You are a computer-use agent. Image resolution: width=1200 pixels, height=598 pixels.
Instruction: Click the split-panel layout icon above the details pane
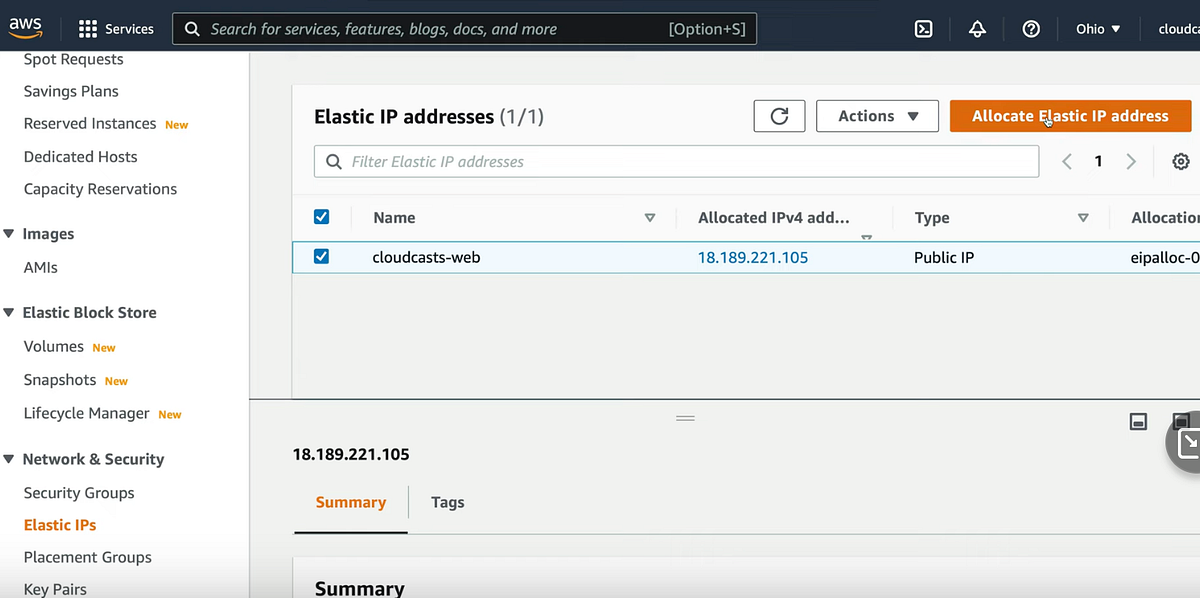(x=1138, y=421)
